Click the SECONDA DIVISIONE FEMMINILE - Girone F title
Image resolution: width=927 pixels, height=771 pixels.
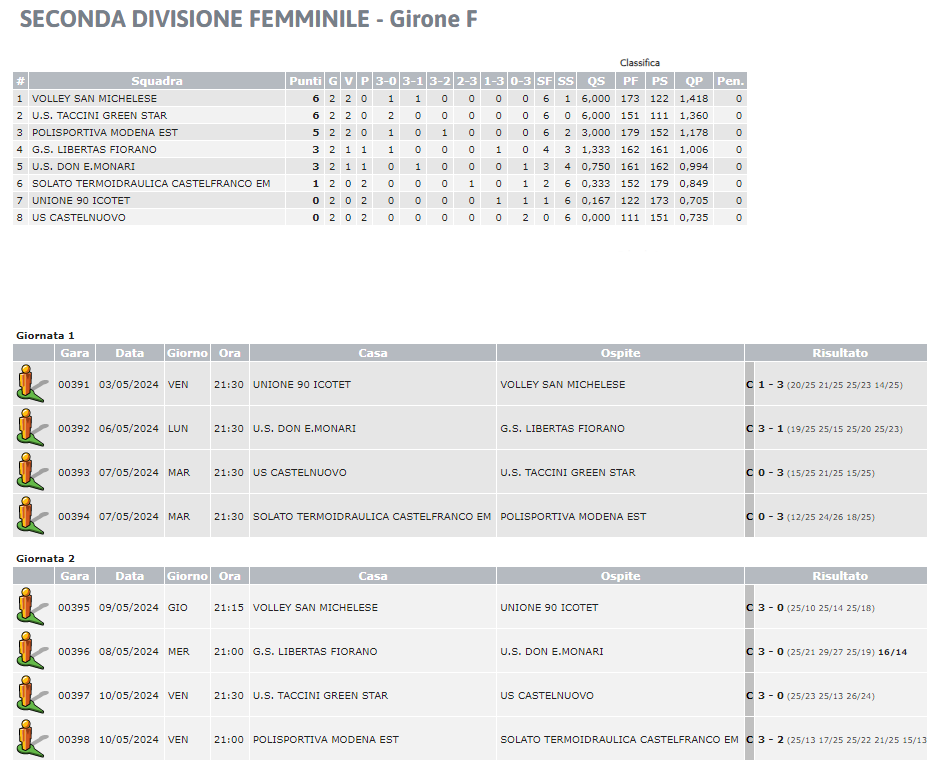click(x=248, y=19)
